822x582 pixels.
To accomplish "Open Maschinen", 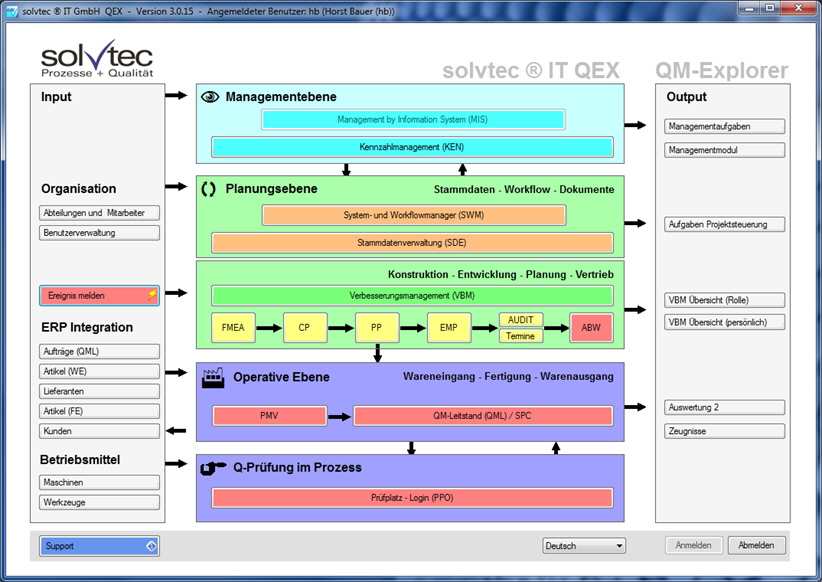I will click(99, 482).
